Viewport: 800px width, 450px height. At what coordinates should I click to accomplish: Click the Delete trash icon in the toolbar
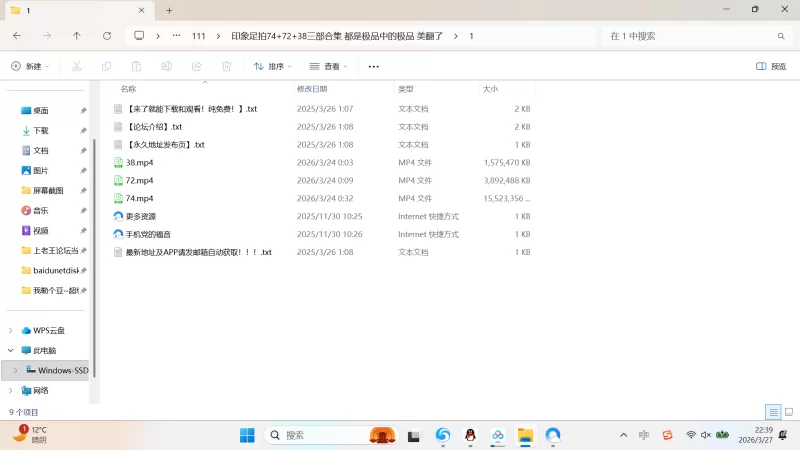click(x=227, y=66)
